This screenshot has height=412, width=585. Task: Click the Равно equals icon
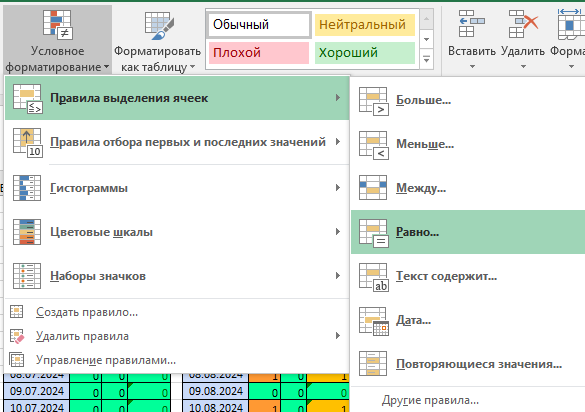[x=373, y=233]
